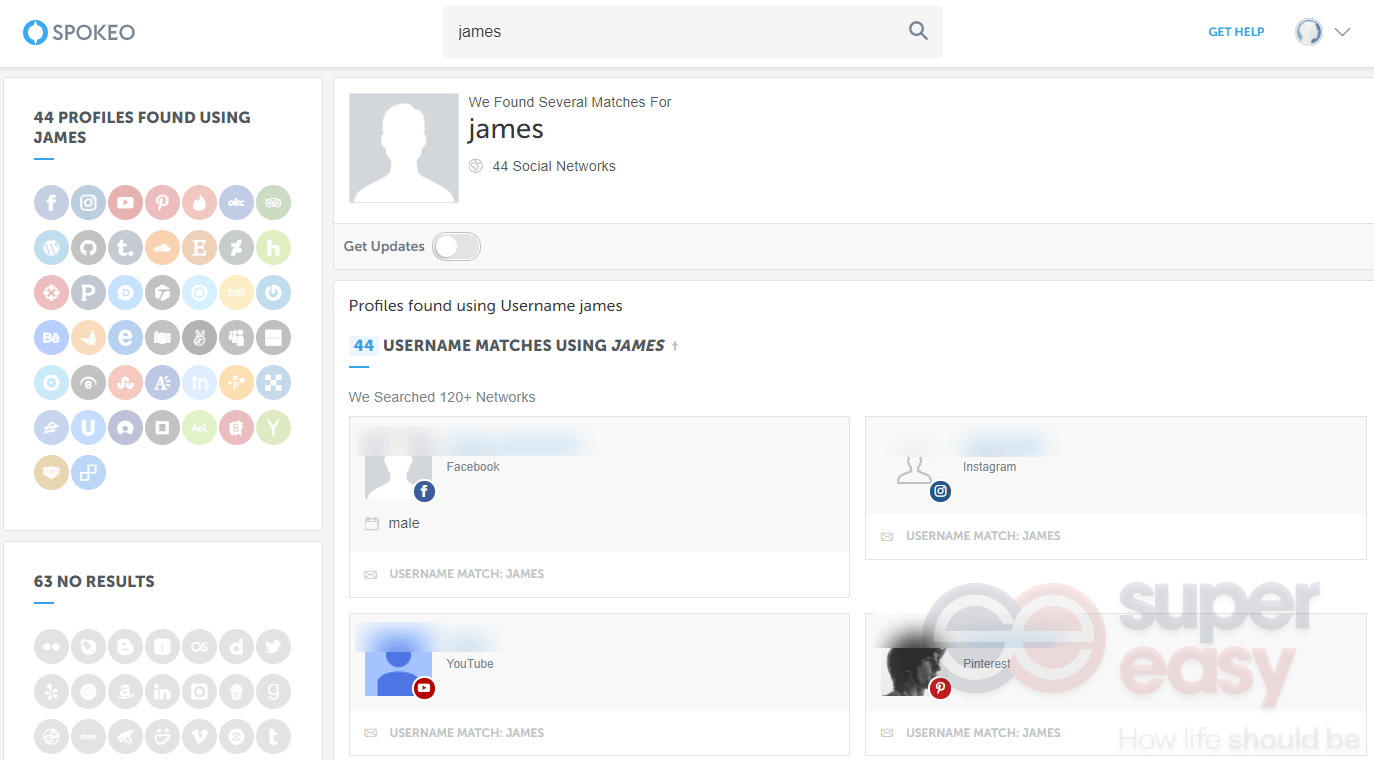Select the greyed eBay icon
This screenshot has height=760, width=1374.
88,737
